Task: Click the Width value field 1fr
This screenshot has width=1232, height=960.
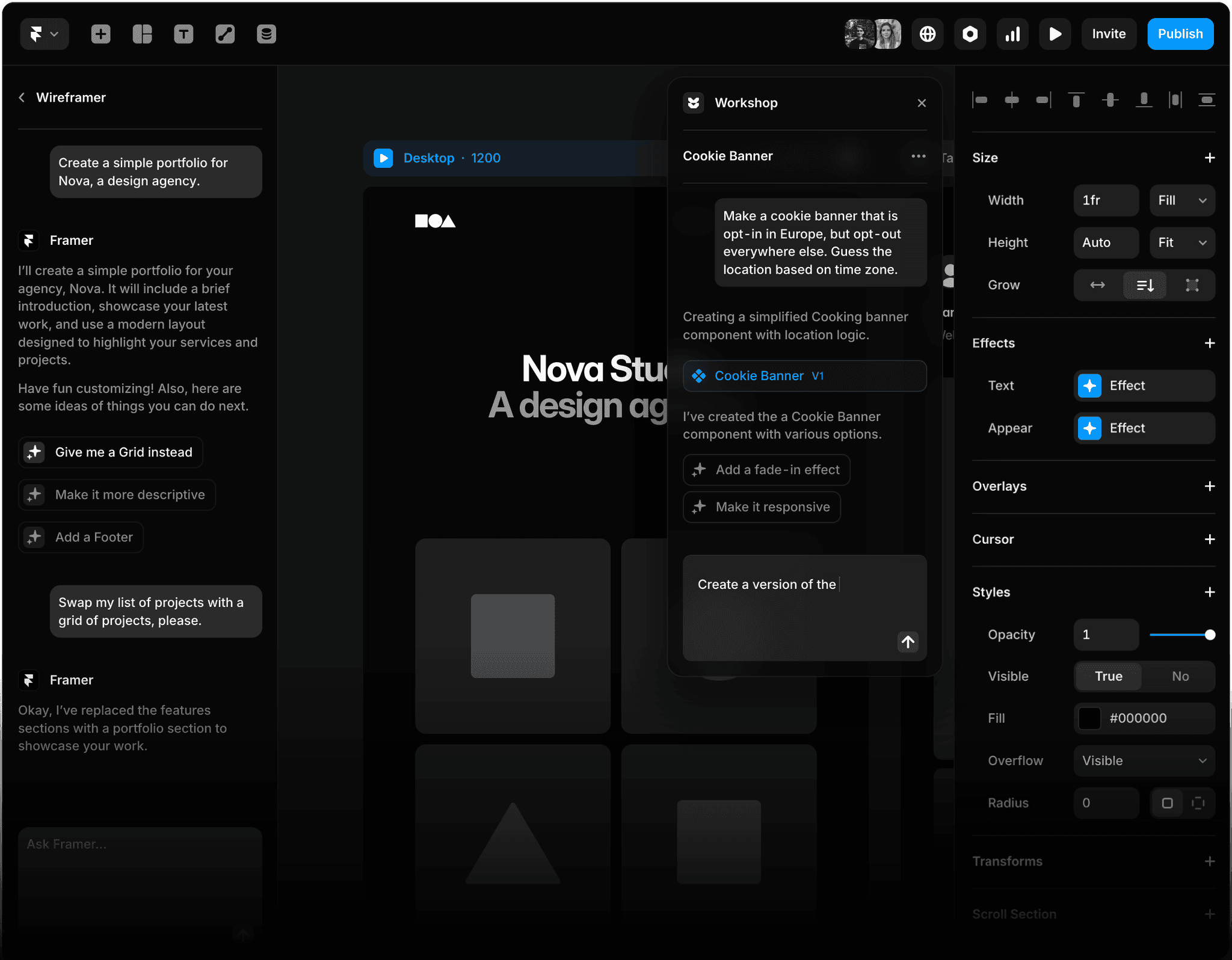Action: tap(1106, 200)
